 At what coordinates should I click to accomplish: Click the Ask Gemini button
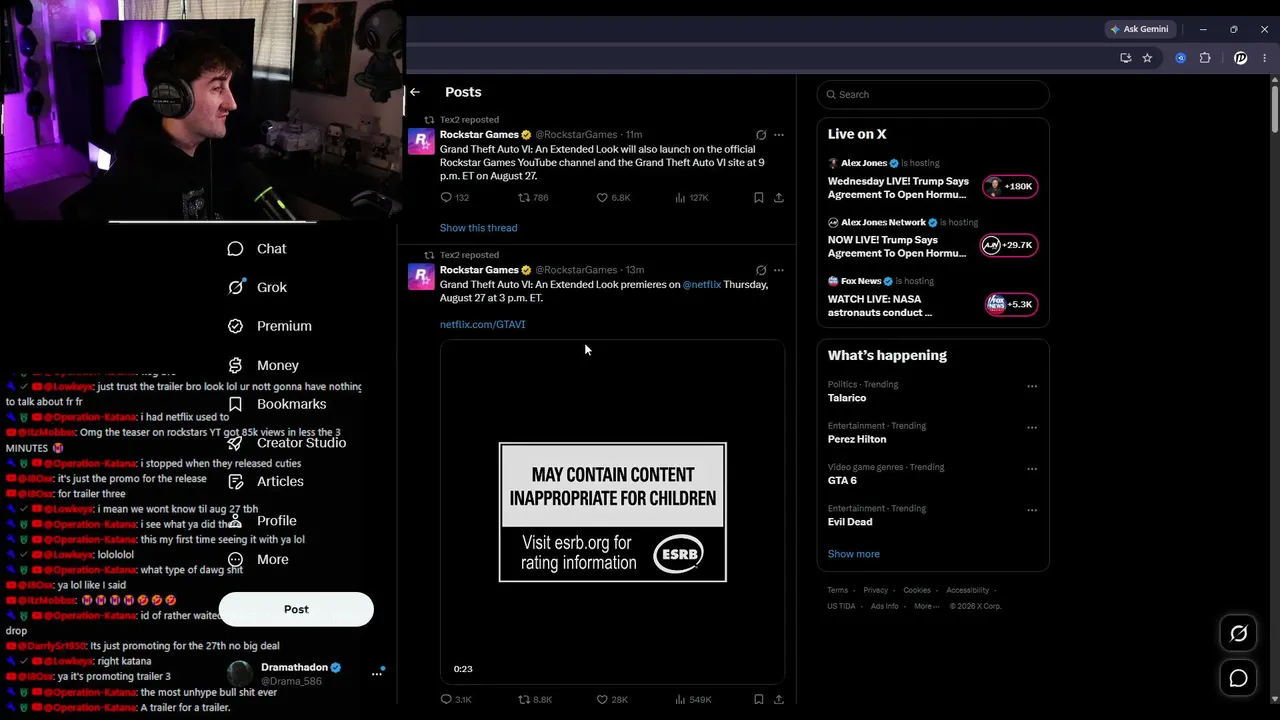click(1139, 29)
